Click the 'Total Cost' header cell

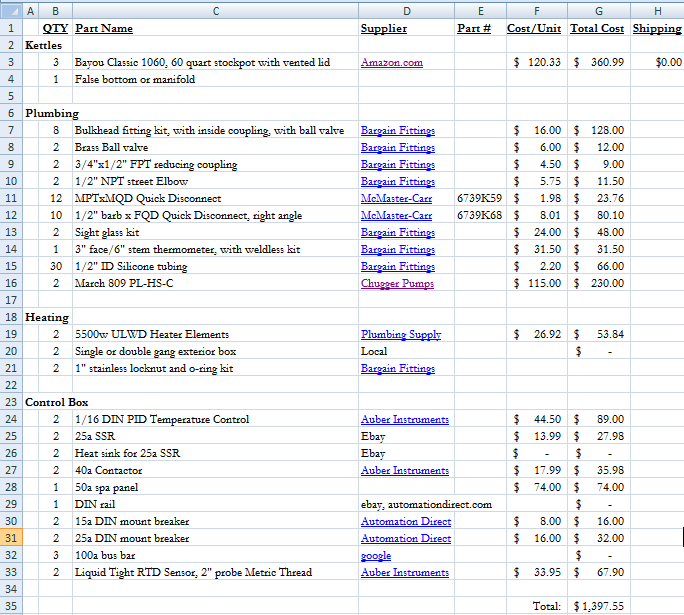tap(599, 28)
